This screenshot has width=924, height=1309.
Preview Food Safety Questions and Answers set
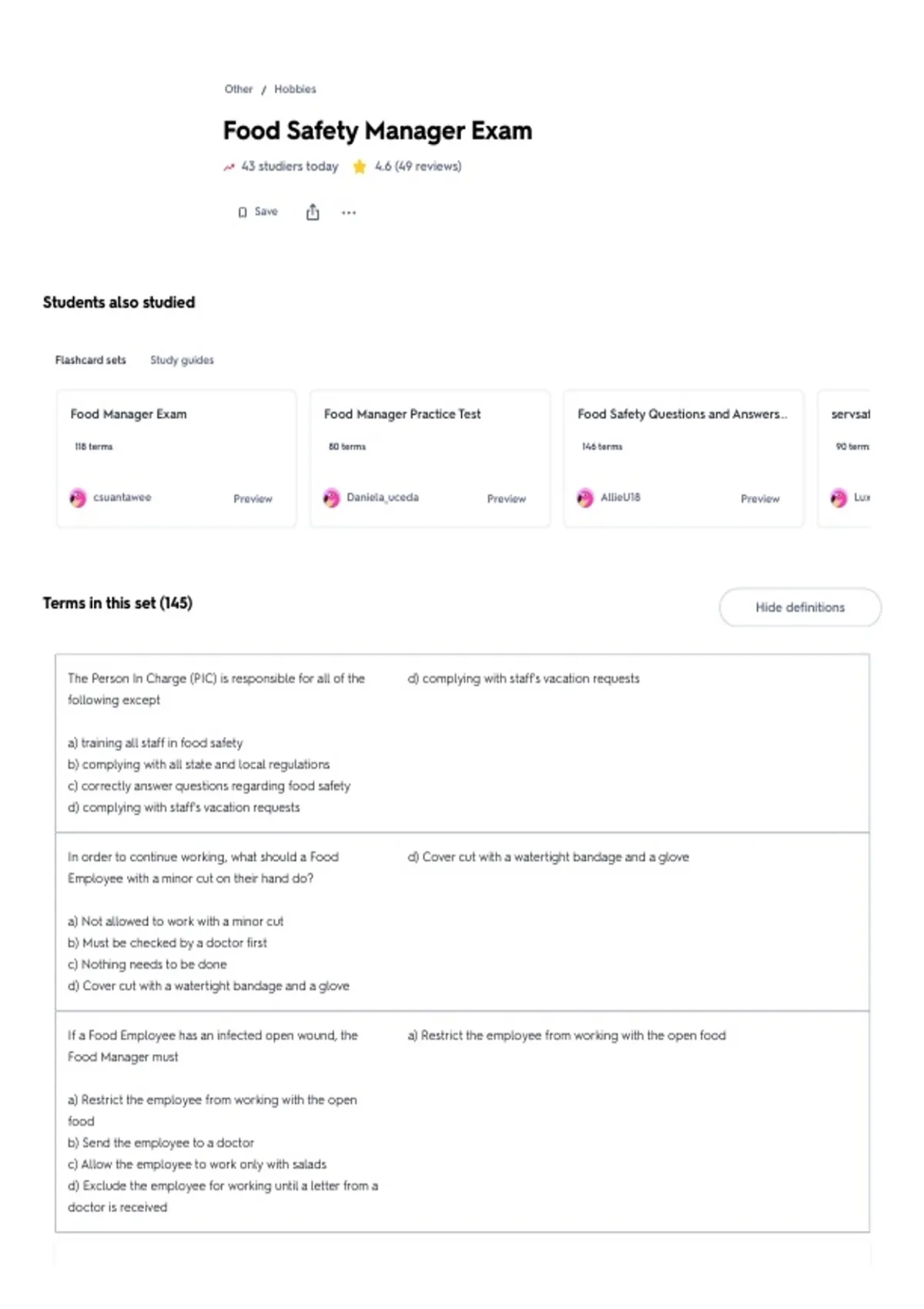pos(760,499)
